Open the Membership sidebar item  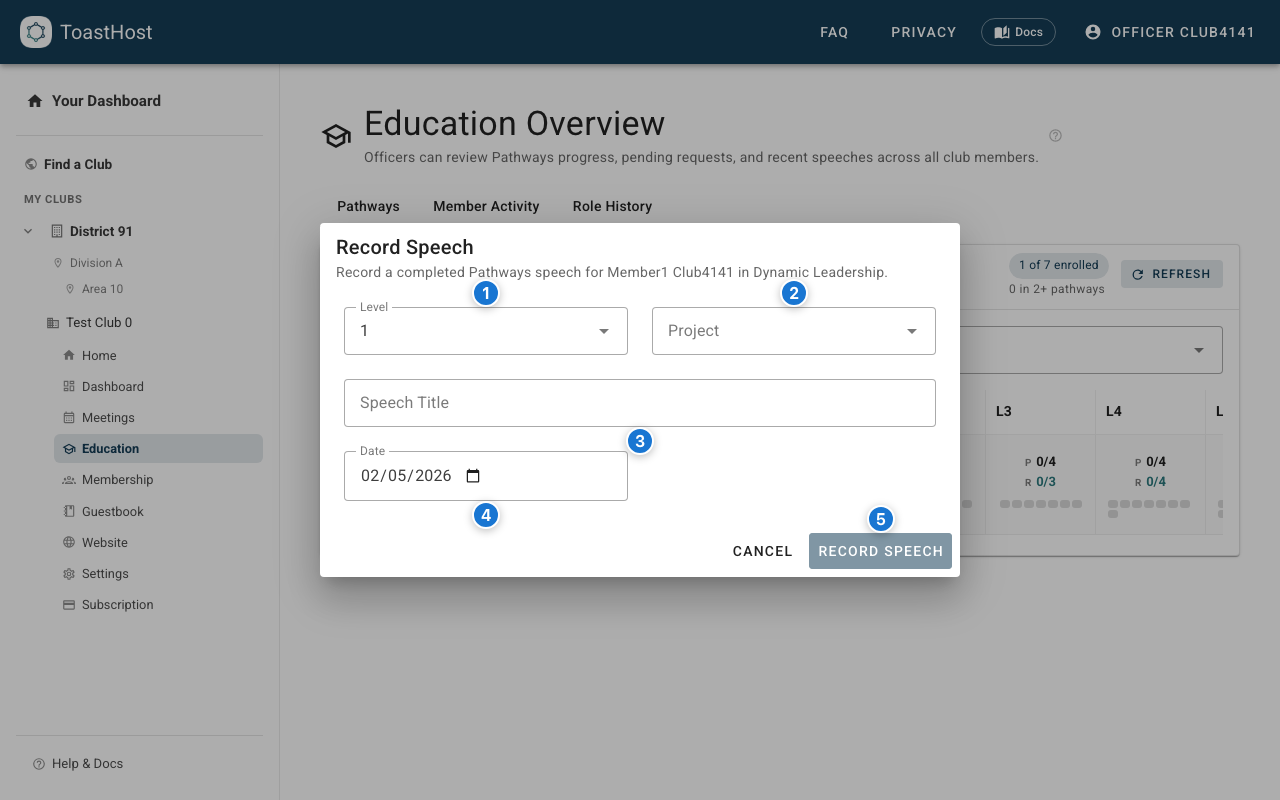click(x=158, y=480)
